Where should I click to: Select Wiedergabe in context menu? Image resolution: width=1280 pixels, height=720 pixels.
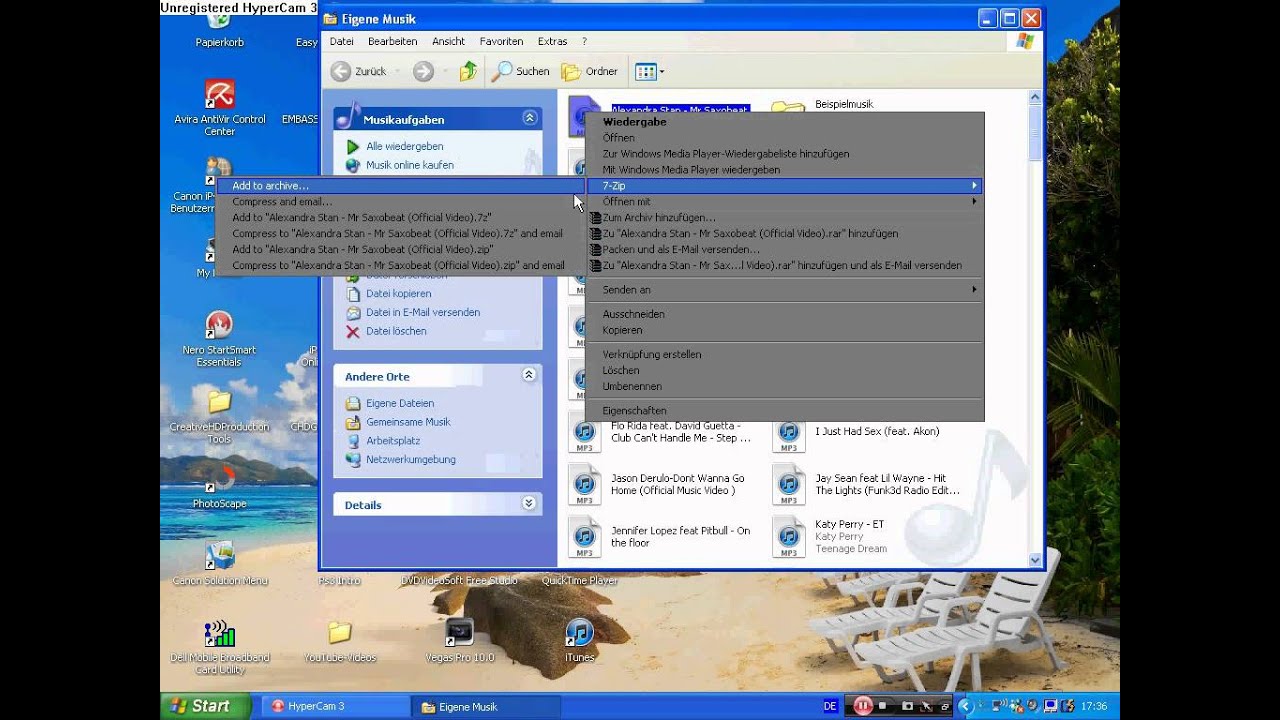click(784, 122)
